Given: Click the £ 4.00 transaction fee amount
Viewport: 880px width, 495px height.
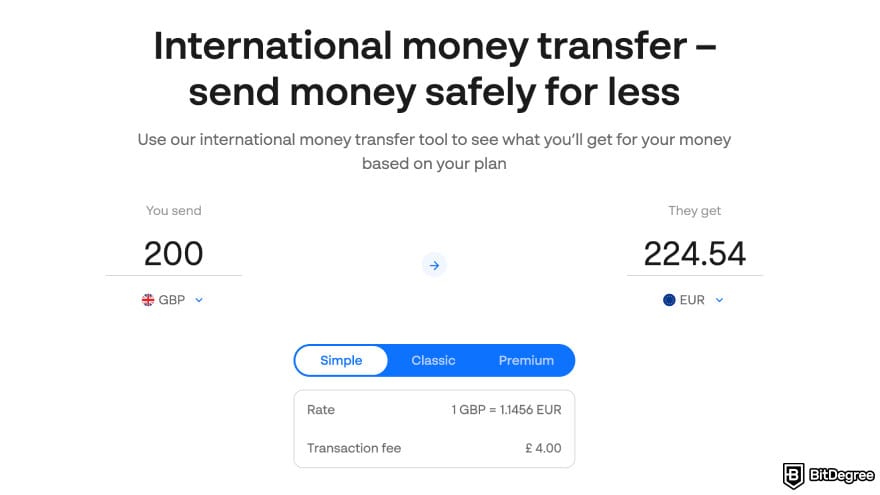Looking at the screenshot, I should click(541, 448).
